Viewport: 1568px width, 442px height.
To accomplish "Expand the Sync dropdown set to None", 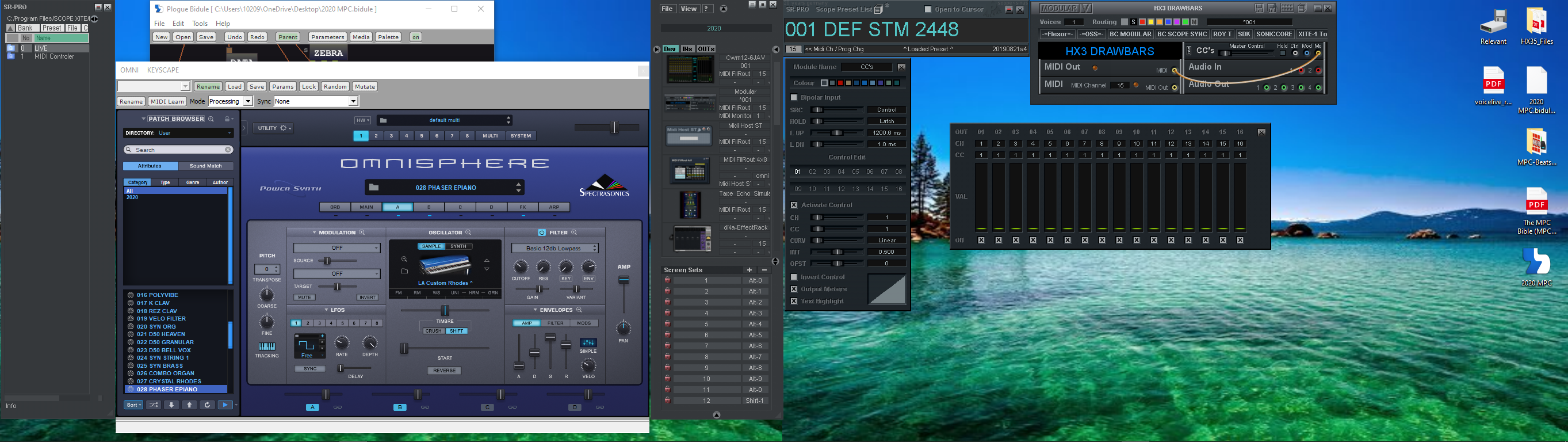I will click(353, 102).
